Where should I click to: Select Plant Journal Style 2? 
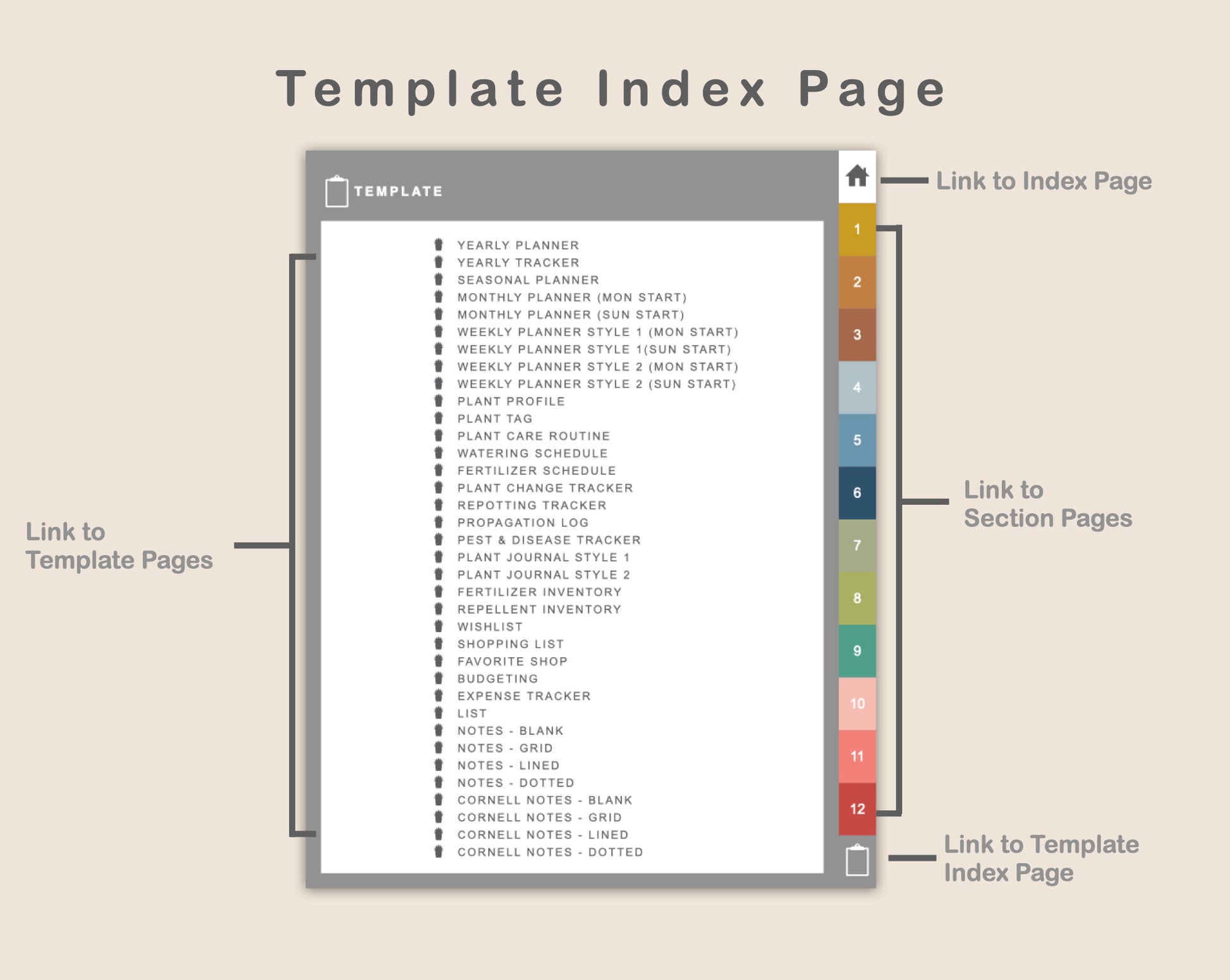543,574
